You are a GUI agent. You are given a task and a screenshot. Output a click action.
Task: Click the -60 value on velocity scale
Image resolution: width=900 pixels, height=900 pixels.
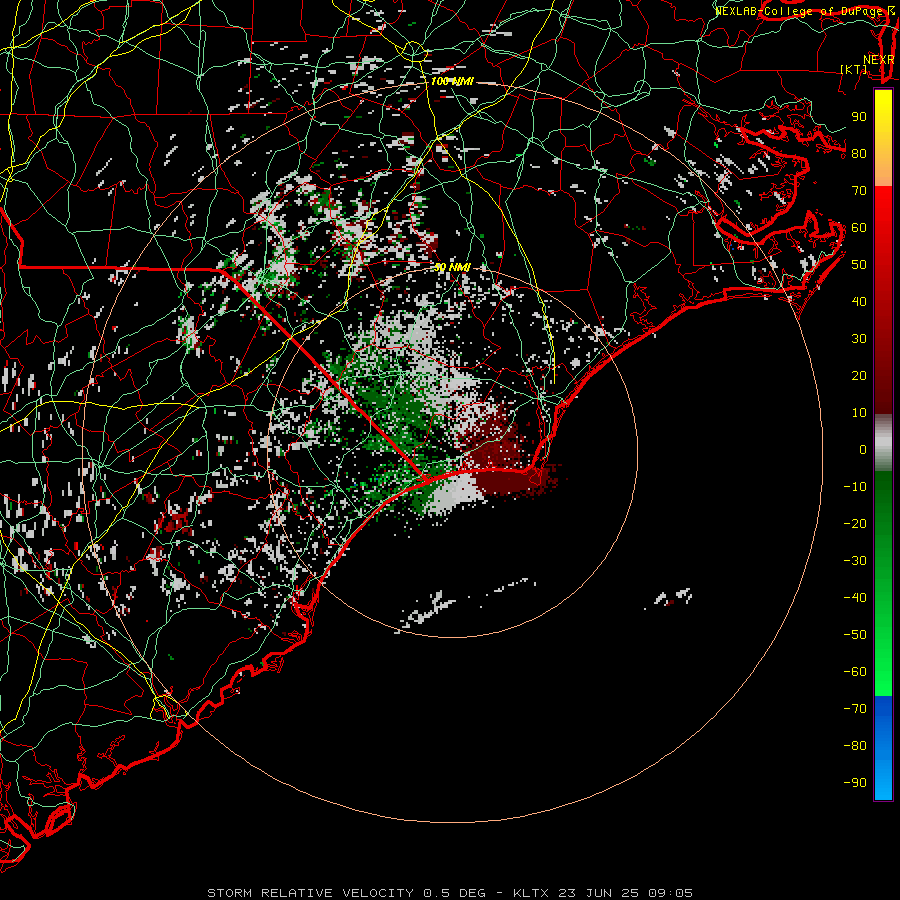tap(855, 672)
